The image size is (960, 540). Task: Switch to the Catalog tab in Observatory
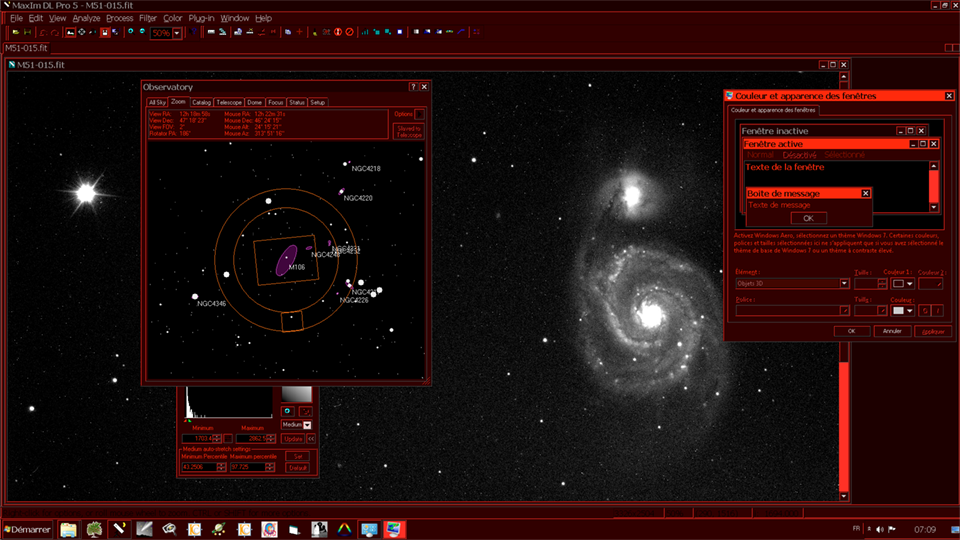tap(201, 102)
